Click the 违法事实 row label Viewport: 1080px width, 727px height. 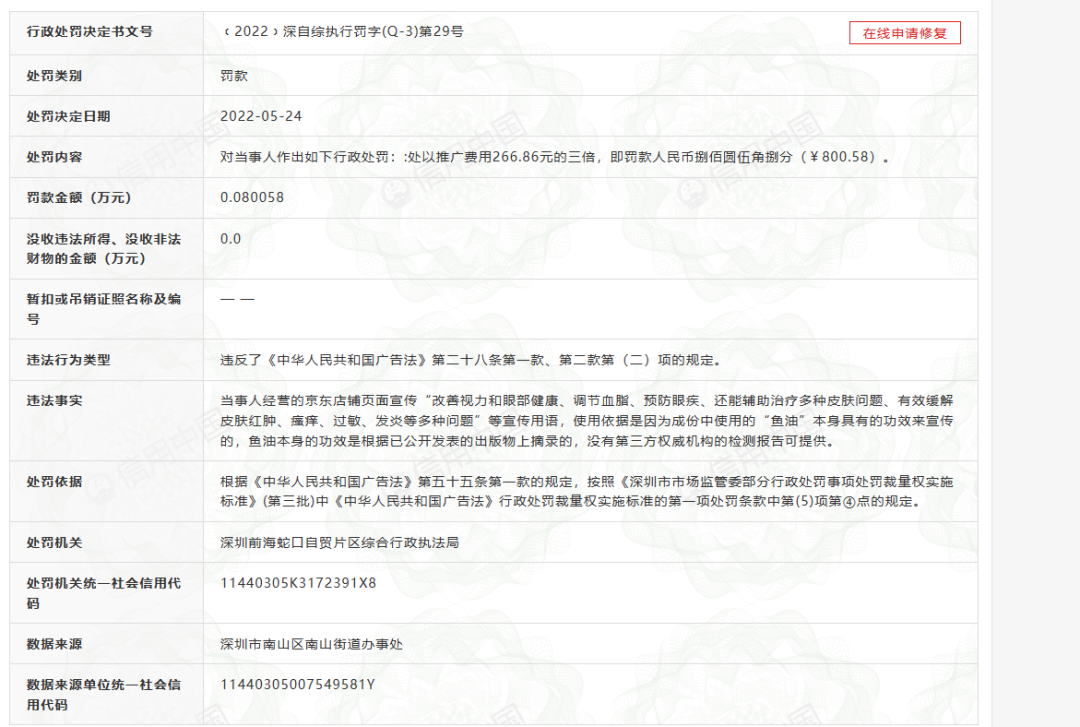click(55, 400)
